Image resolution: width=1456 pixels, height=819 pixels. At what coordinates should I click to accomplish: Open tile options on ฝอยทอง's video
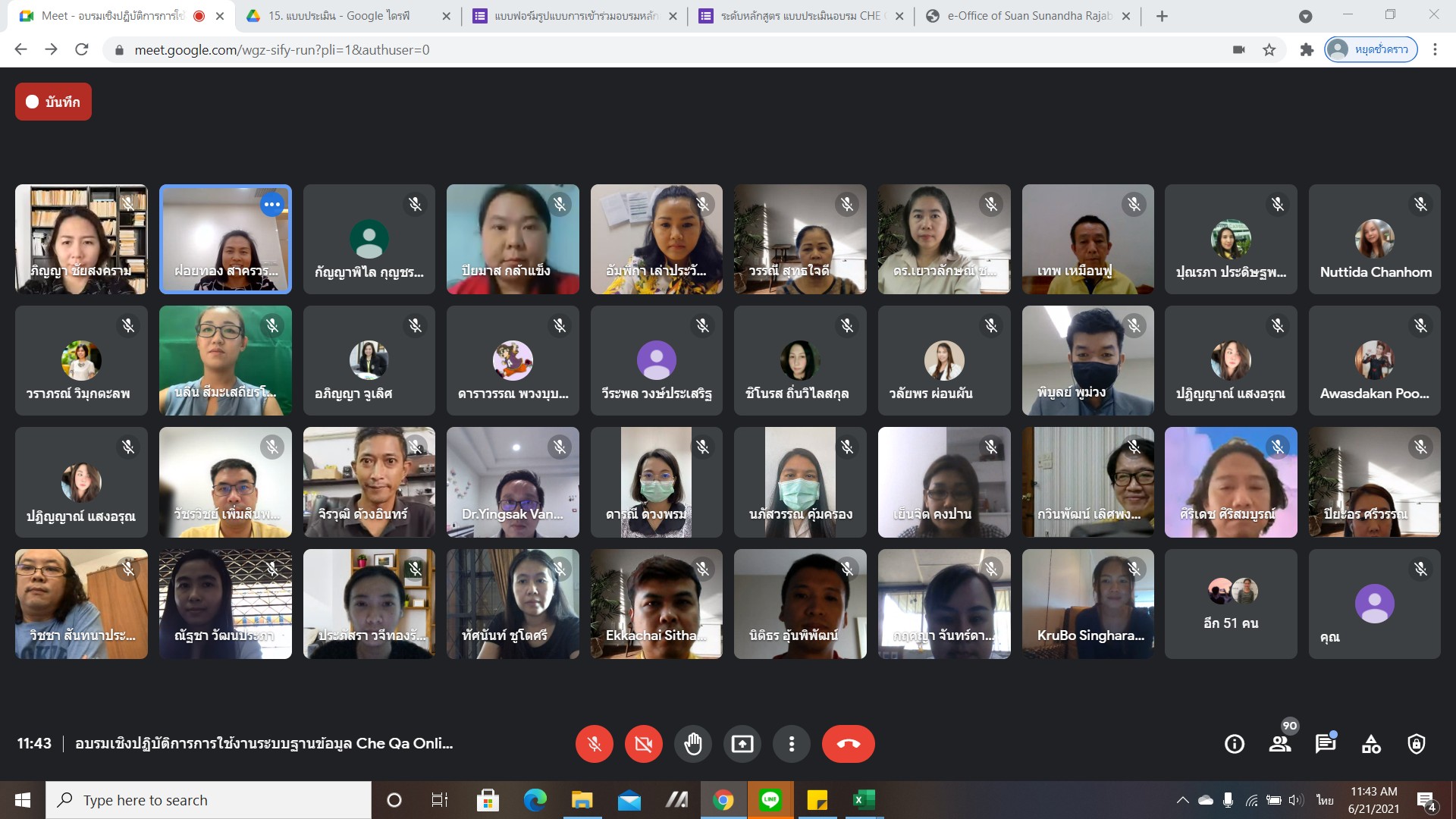point(271,204)
